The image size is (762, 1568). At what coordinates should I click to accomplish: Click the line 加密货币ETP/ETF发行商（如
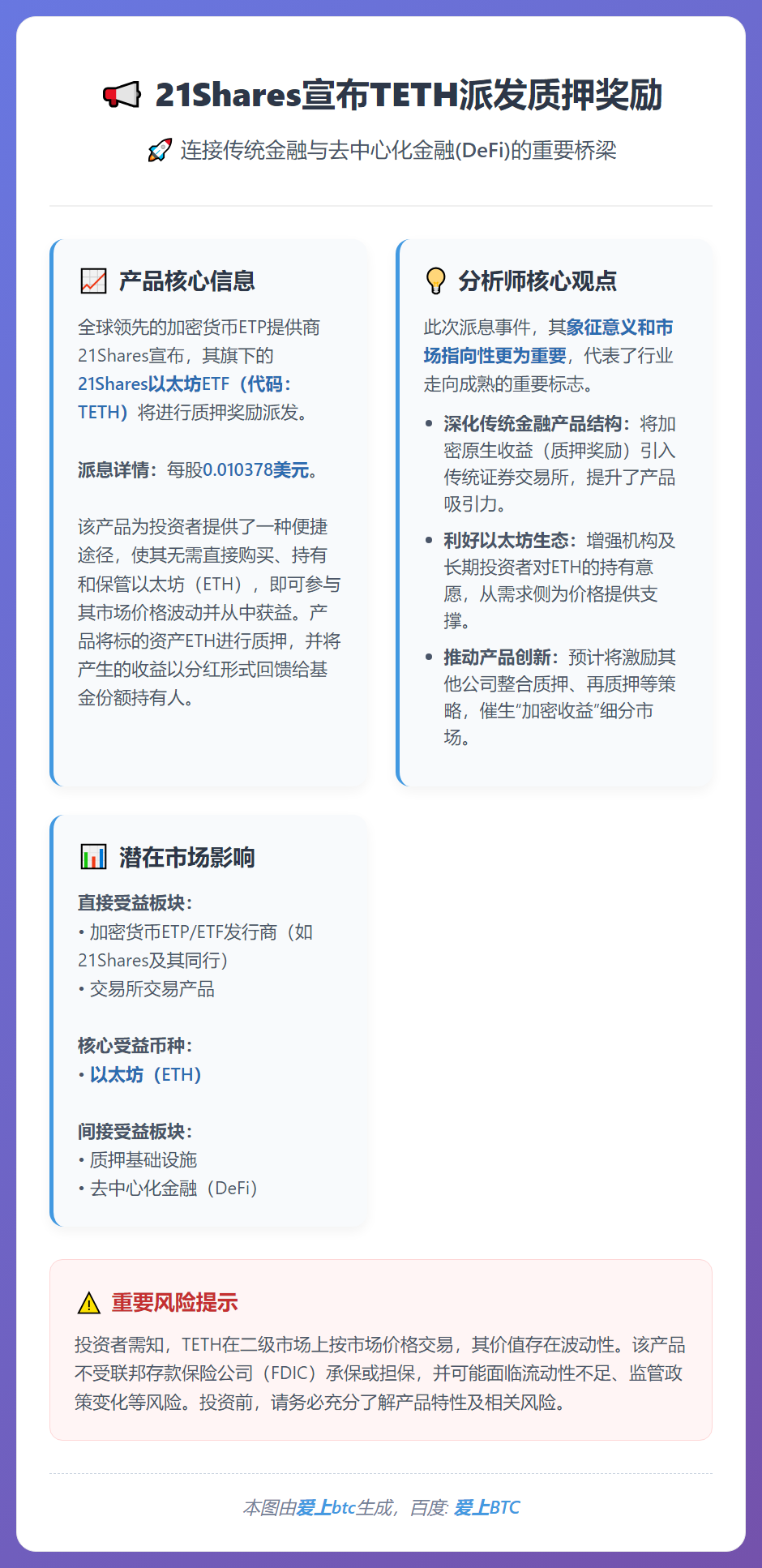[x=195, y=932]
